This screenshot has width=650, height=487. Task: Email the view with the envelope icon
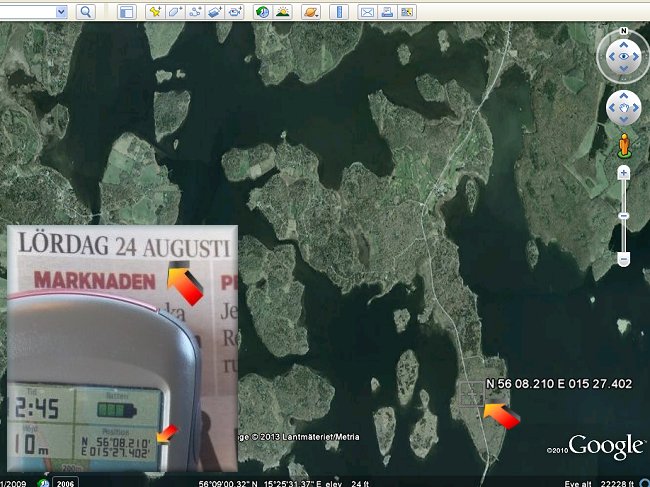click(367, 12)
